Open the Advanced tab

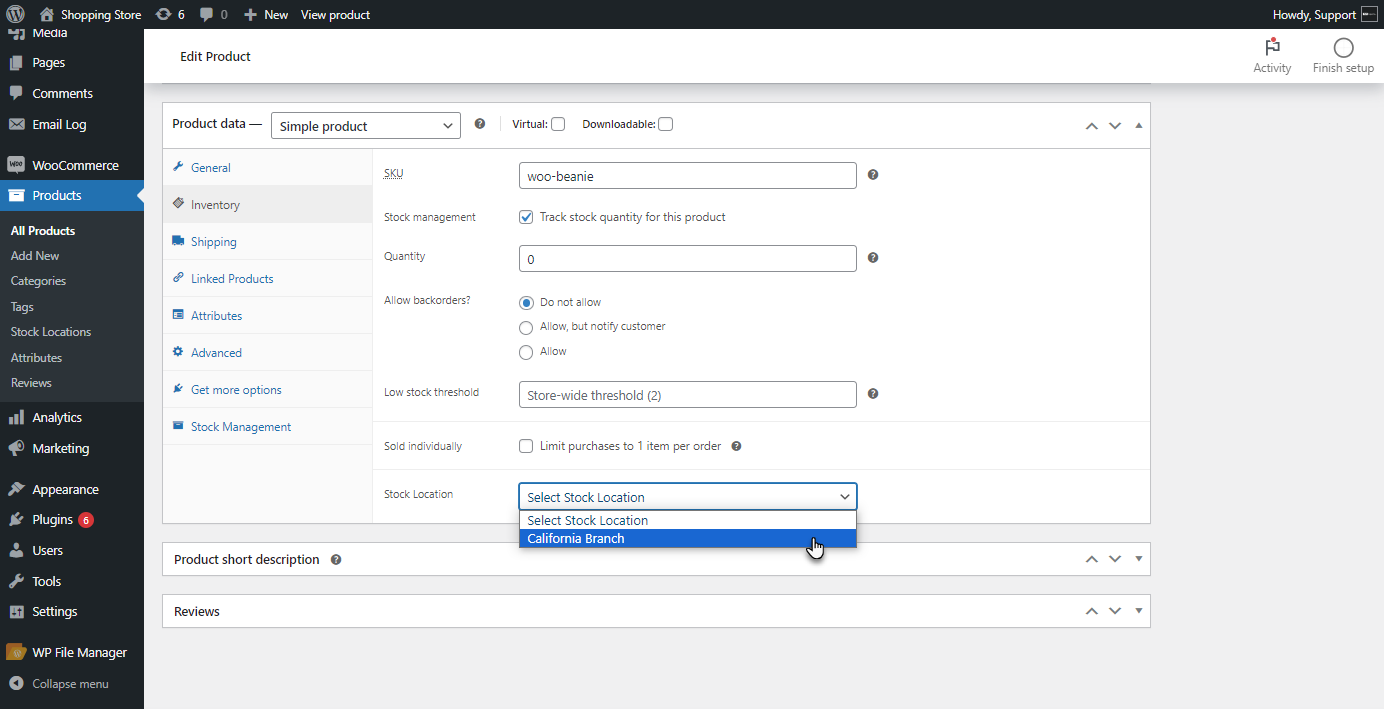tap(267, 353)
